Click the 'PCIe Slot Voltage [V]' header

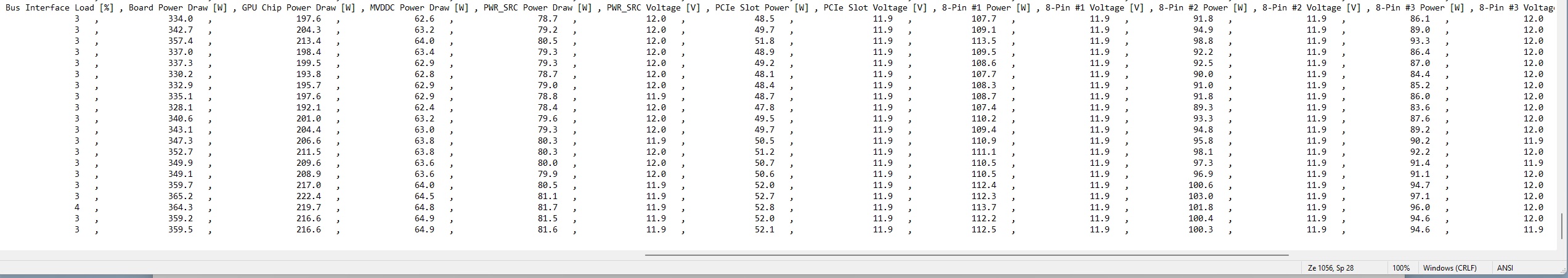click(875, 8)
